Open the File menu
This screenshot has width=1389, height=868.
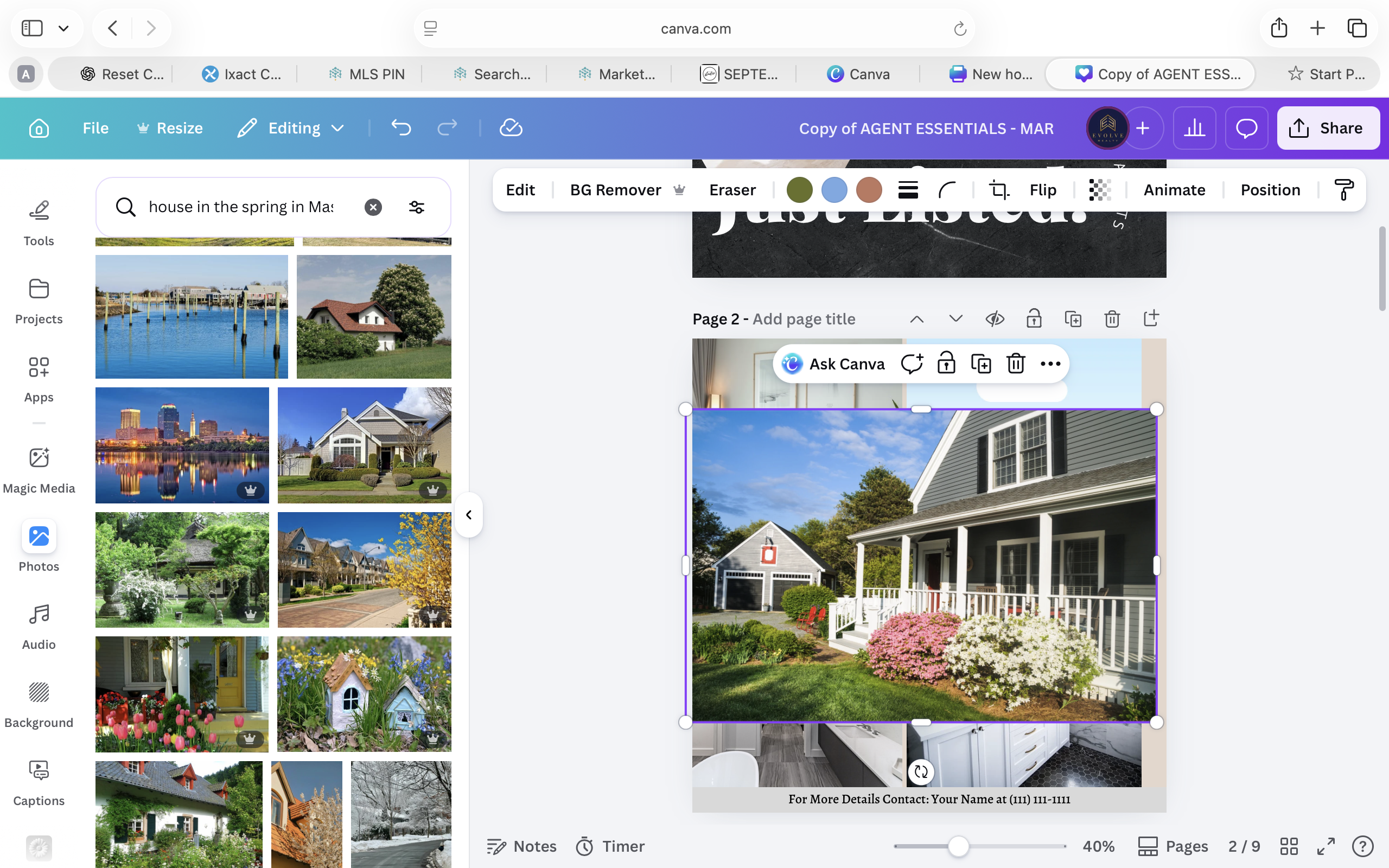coord(95,128)
